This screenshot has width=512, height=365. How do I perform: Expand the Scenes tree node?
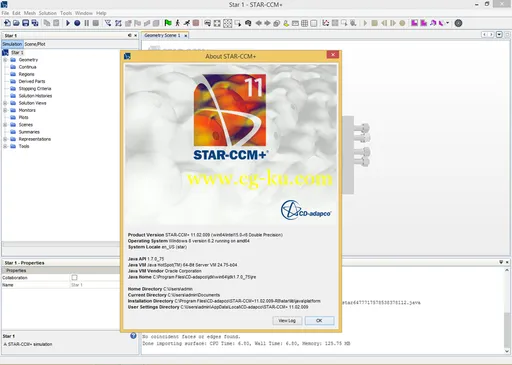(5, 125)
